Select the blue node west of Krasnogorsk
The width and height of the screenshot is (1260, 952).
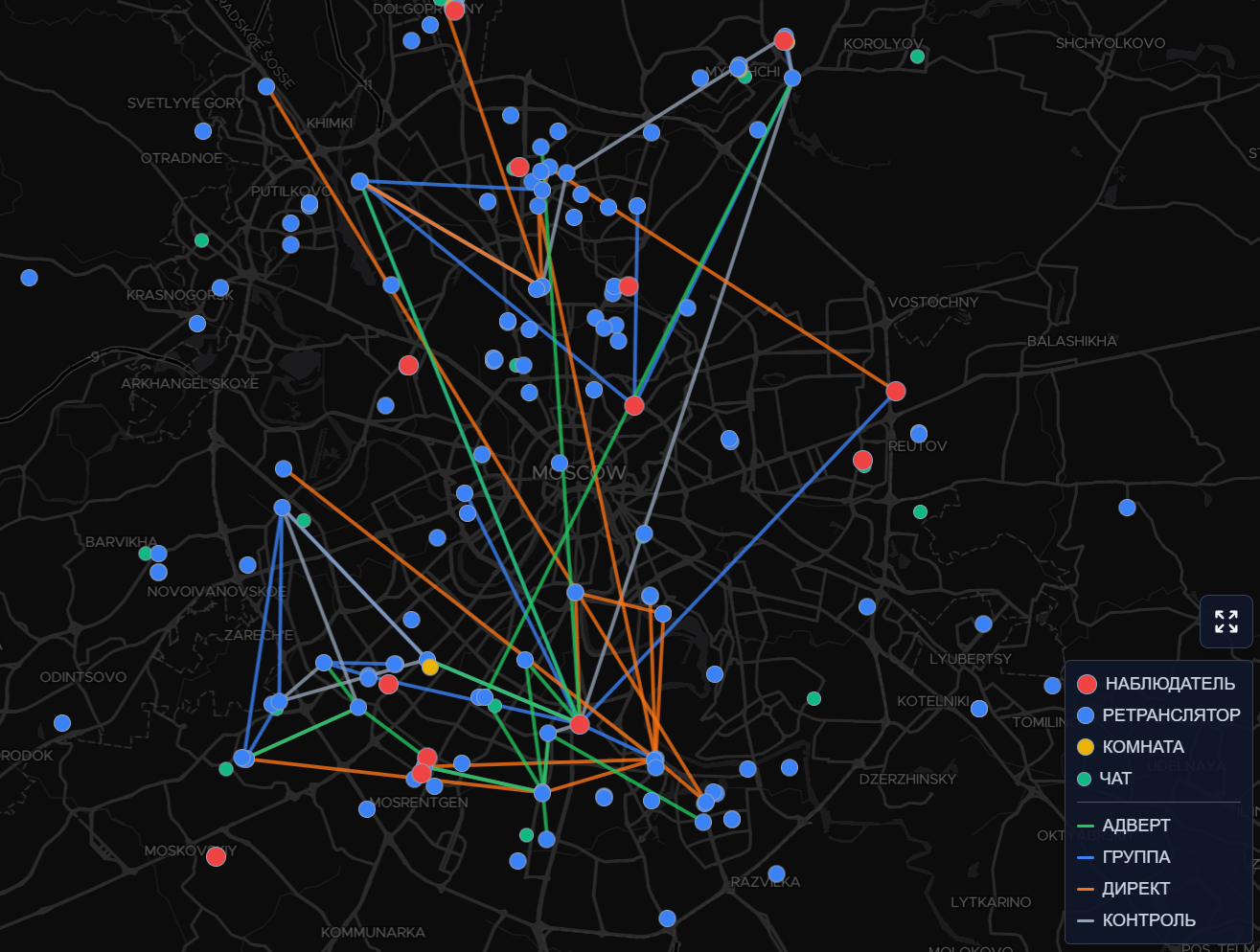point(30,278)
